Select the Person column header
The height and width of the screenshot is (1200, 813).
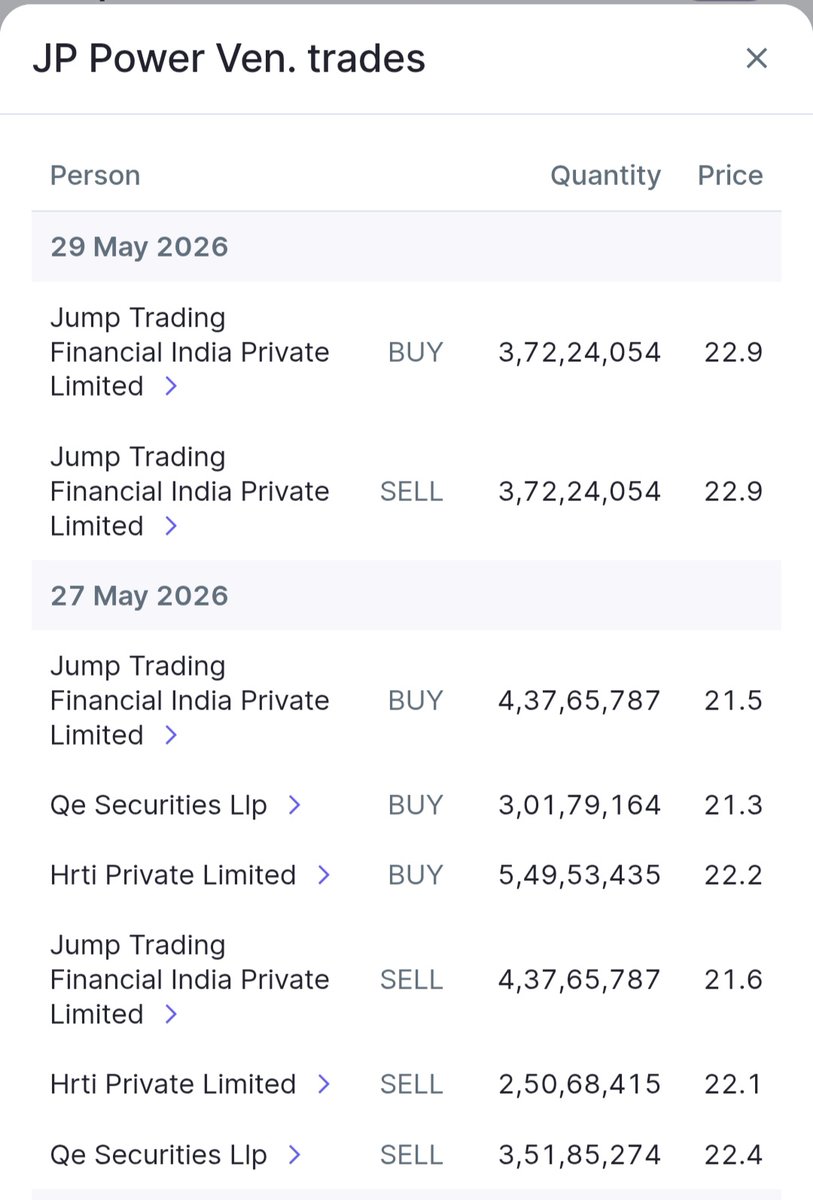coord(95,176)
